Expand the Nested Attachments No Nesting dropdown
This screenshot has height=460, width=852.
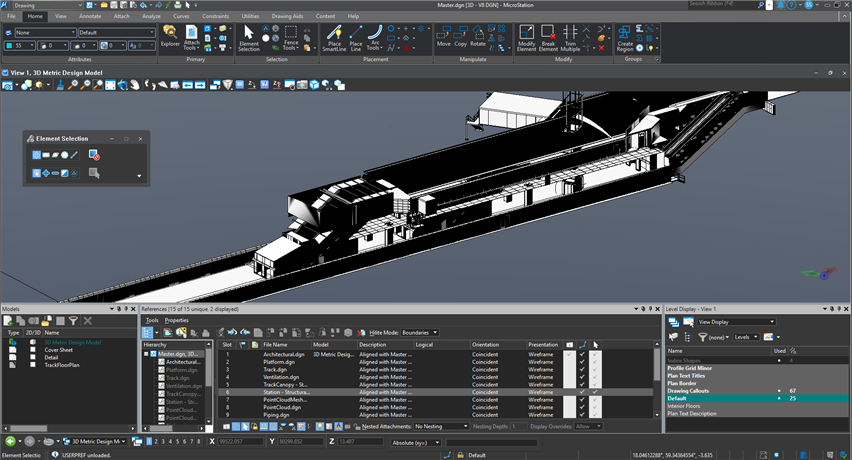(x=441, y=426)
